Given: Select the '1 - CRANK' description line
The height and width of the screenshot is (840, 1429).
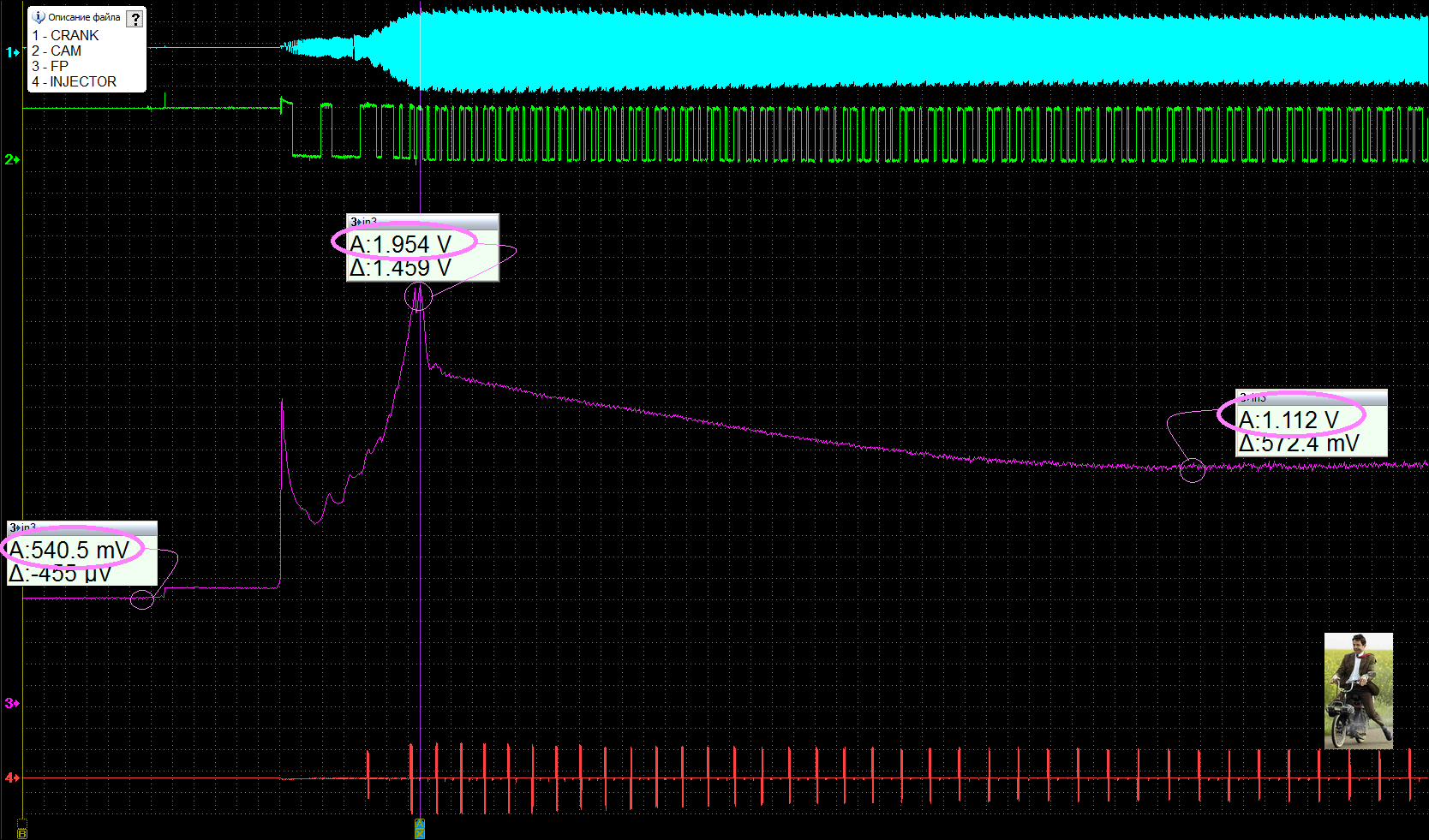Looking at the screenshot, I should coord(65,35).
